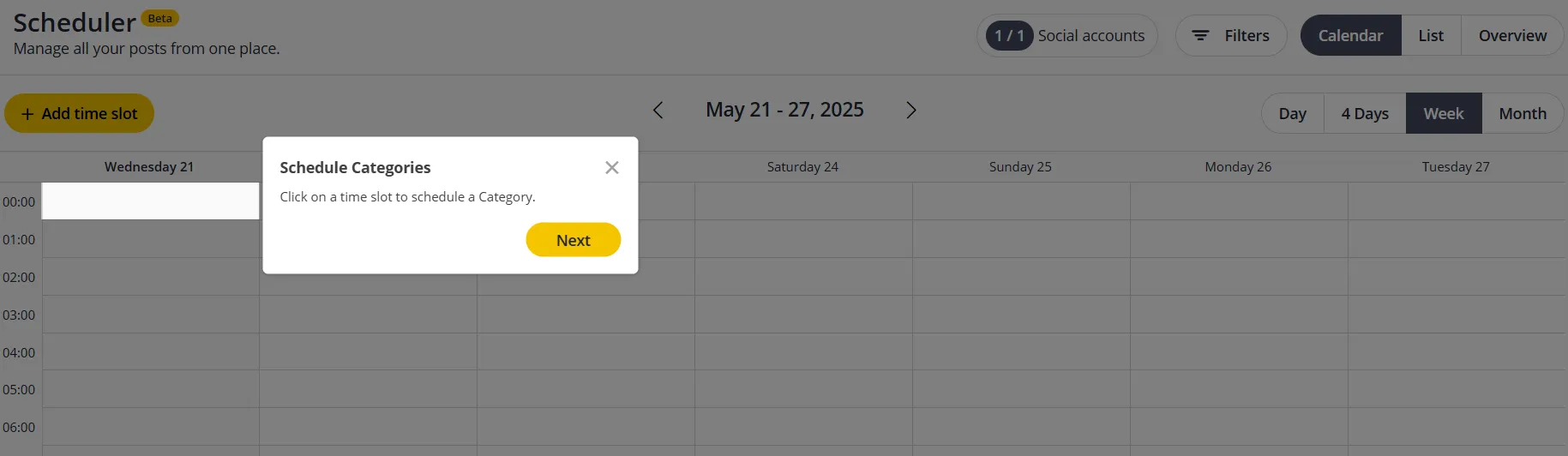Click the Saturday 24 column header
The image size is (1568, 456).
802,167
